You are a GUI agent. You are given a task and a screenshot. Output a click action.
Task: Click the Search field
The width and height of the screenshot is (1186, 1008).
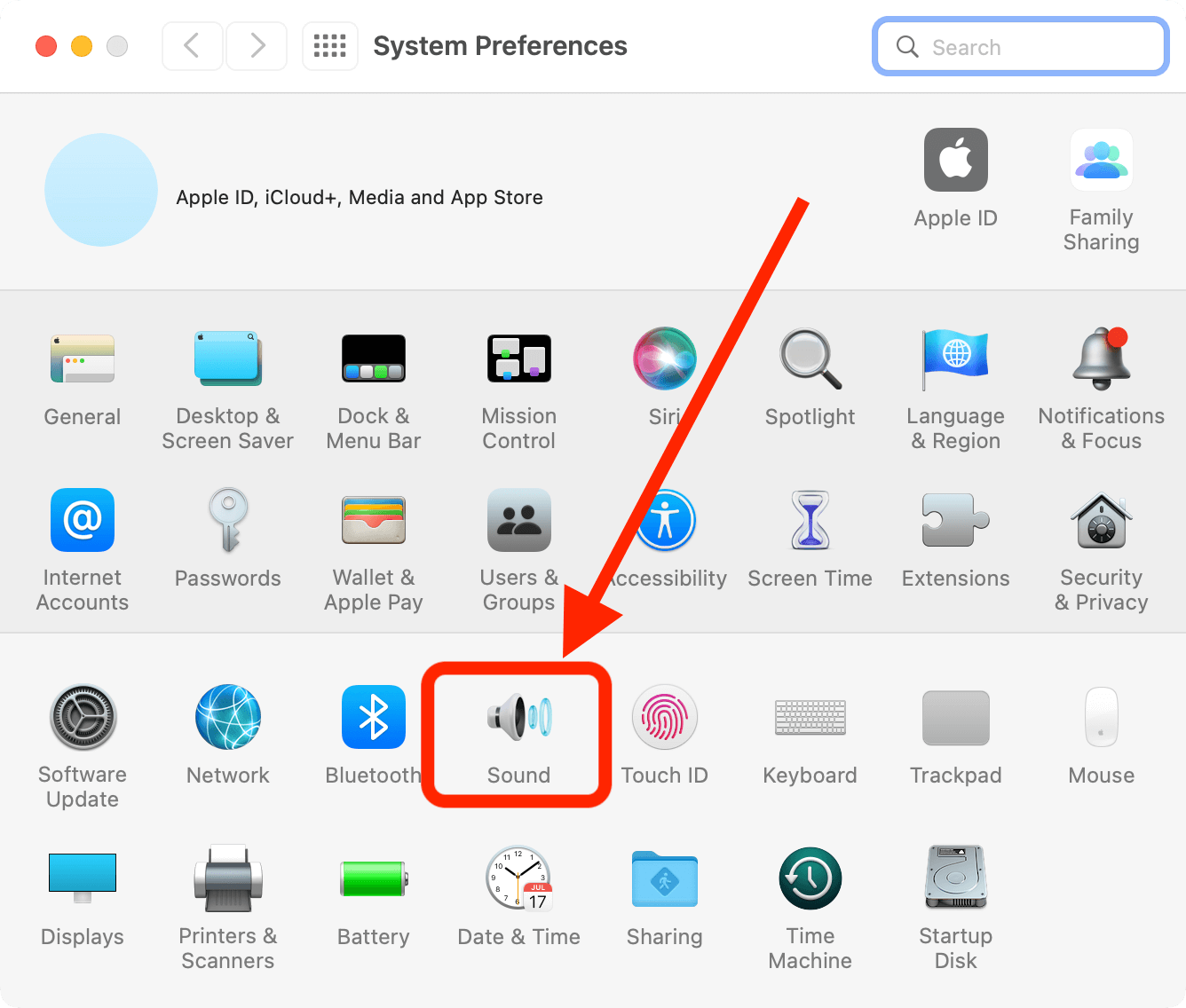click(1019, 46)
